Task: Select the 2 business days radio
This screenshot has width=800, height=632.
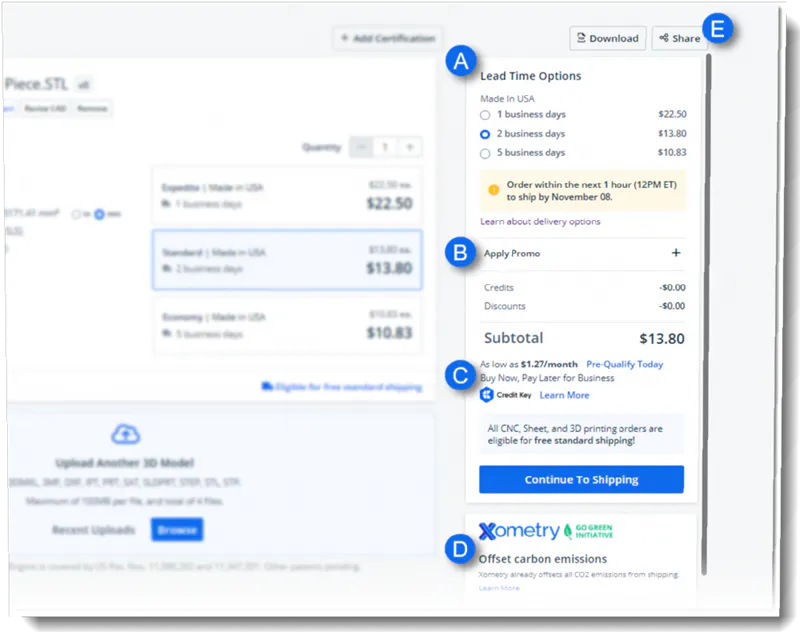Action: [x=485, y=134]
